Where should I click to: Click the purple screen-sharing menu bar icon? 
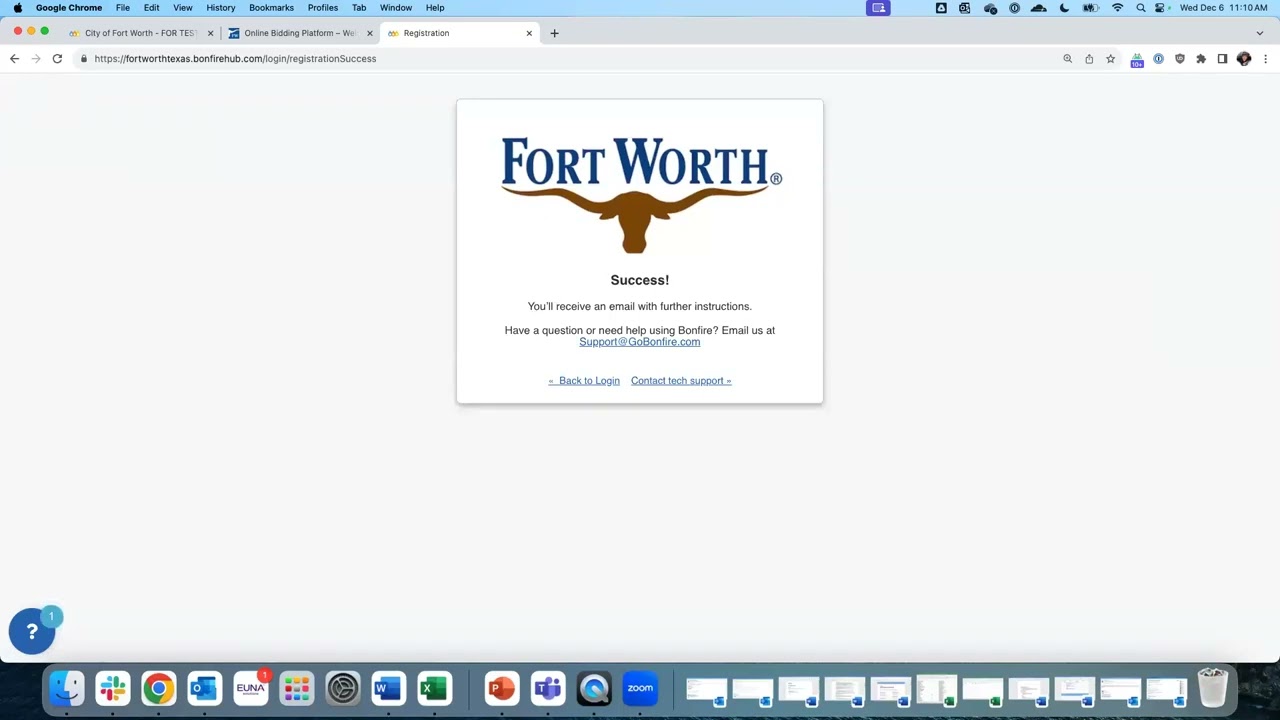878,8
